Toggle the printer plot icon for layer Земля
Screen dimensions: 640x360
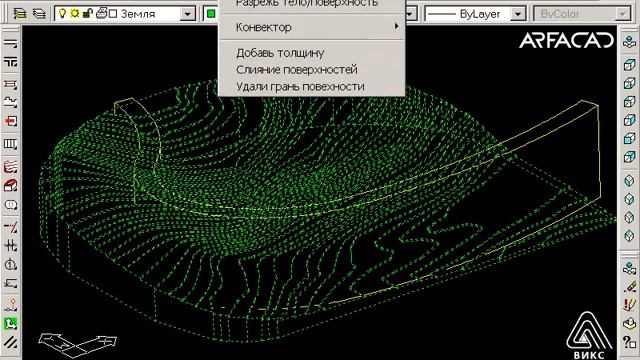pos(101,13)
